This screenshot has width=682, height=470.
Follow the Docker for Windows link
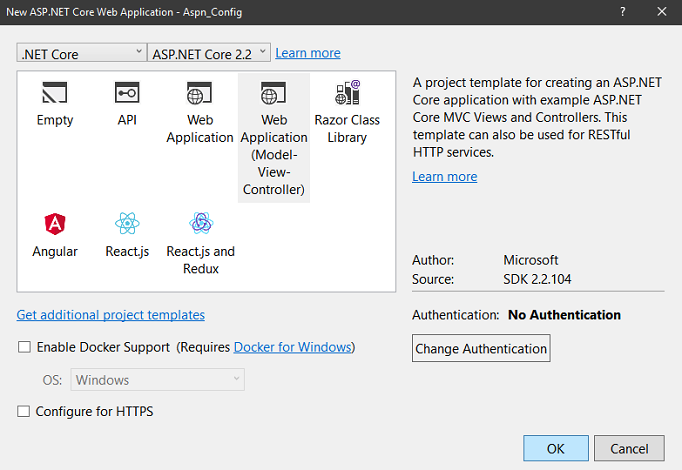tap(293, 347)
